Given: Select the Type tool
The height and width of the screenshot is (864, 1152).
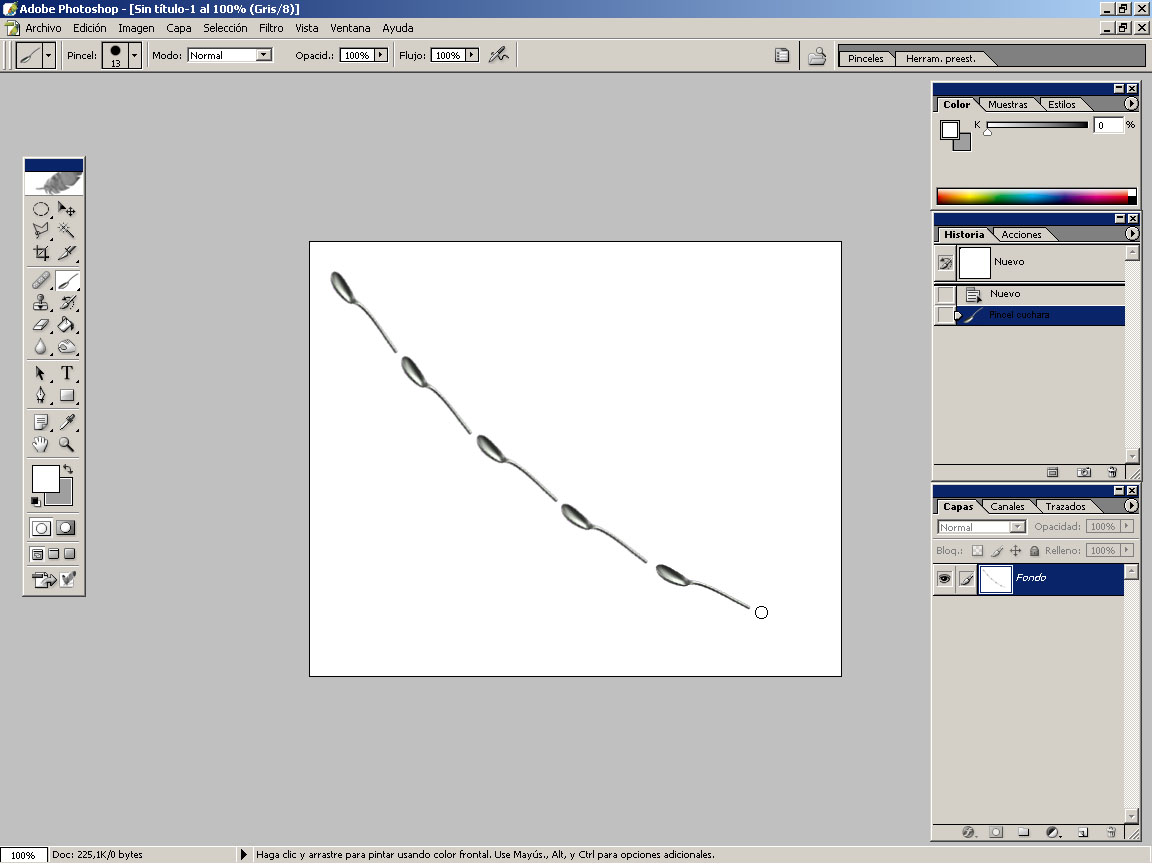Looking at the screenshot, I should (x=67, y=373).
